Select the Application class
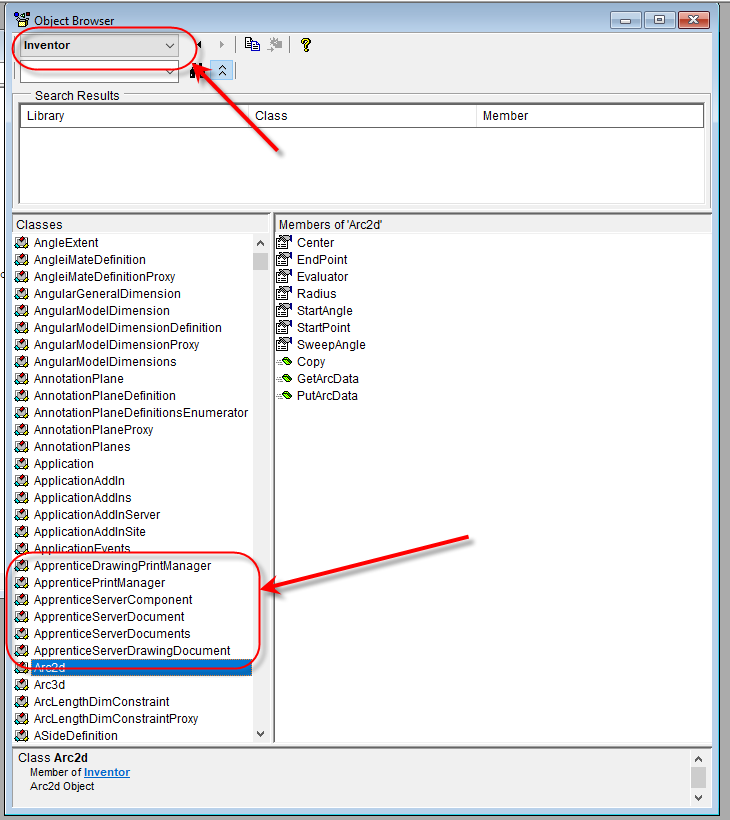This screenshot has height=820, width=730. point(63,464)
